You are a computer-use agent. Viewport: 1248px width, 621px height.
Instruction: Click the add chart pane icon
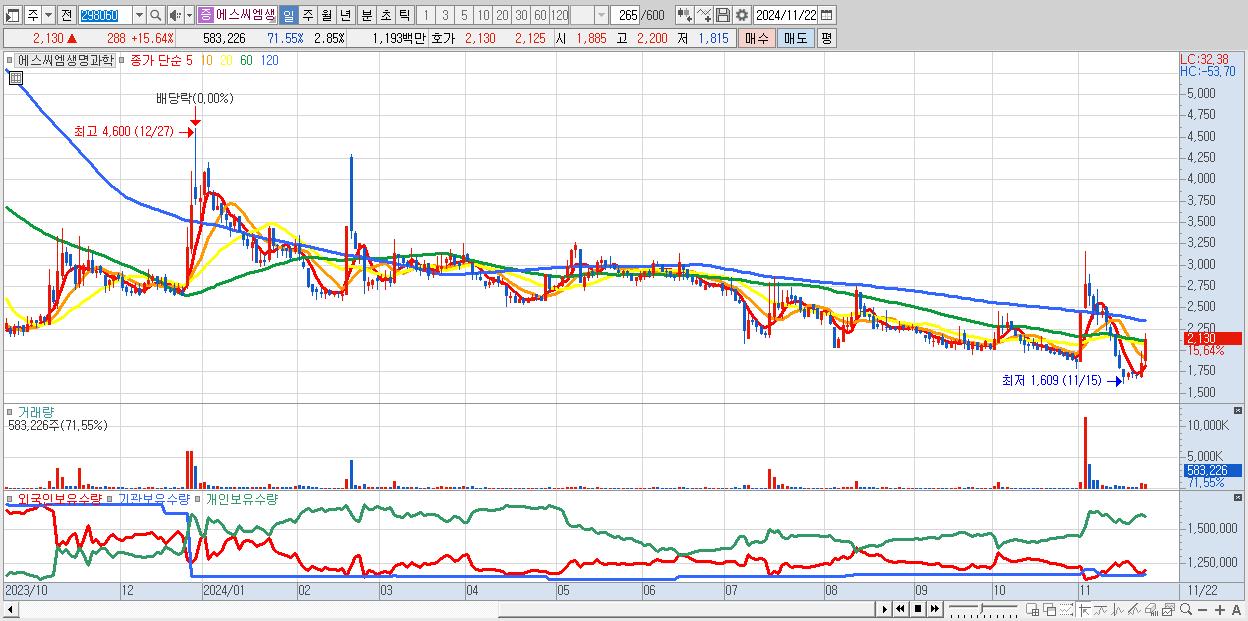pos(1032,609)
